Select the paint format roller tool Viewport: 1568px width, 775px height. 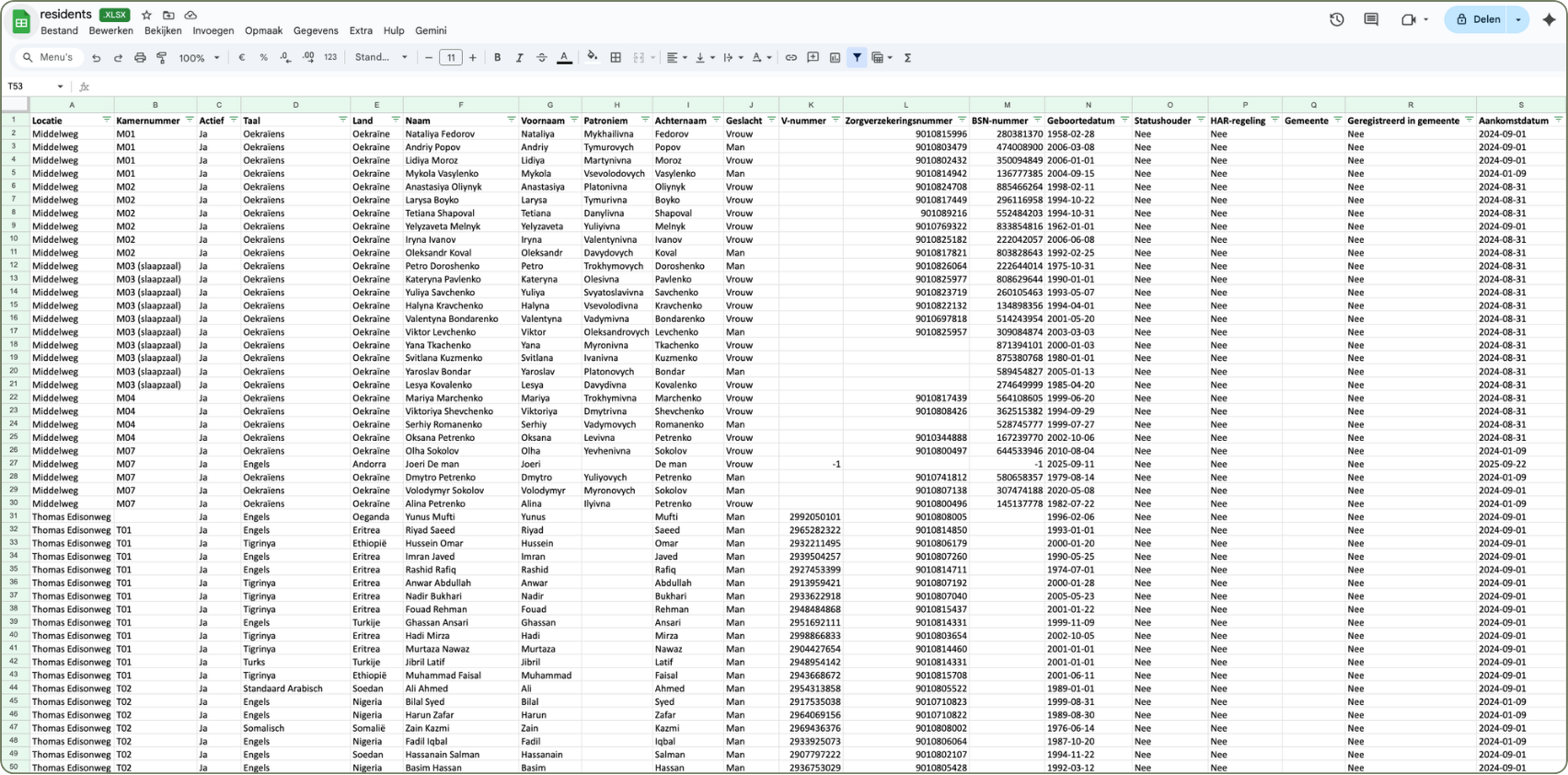(x=162, y=58)
